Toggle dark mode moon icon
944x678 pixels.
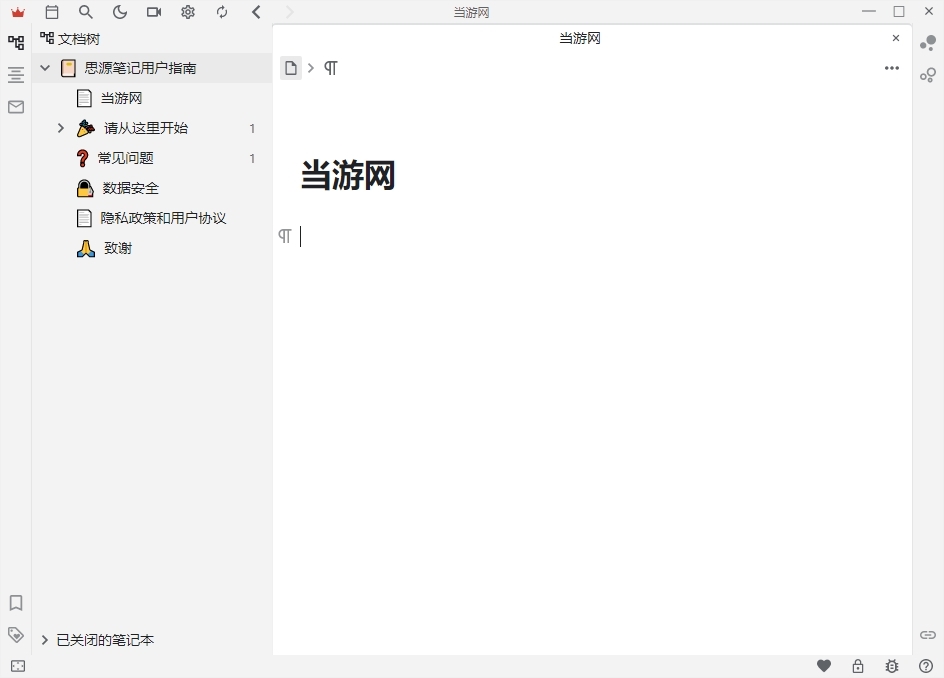pyautogui.click(x=120, y=12)
